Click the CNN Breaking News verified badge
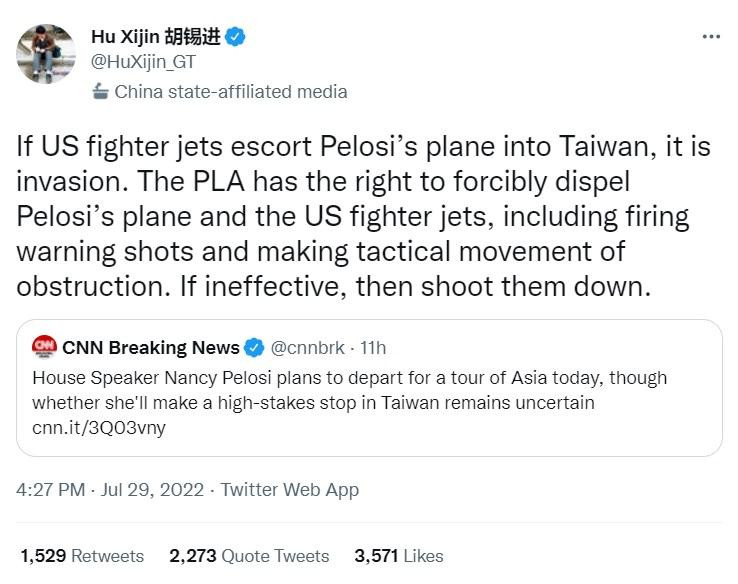The width and height of the screenshot is (738, 584). coord(254,348)
